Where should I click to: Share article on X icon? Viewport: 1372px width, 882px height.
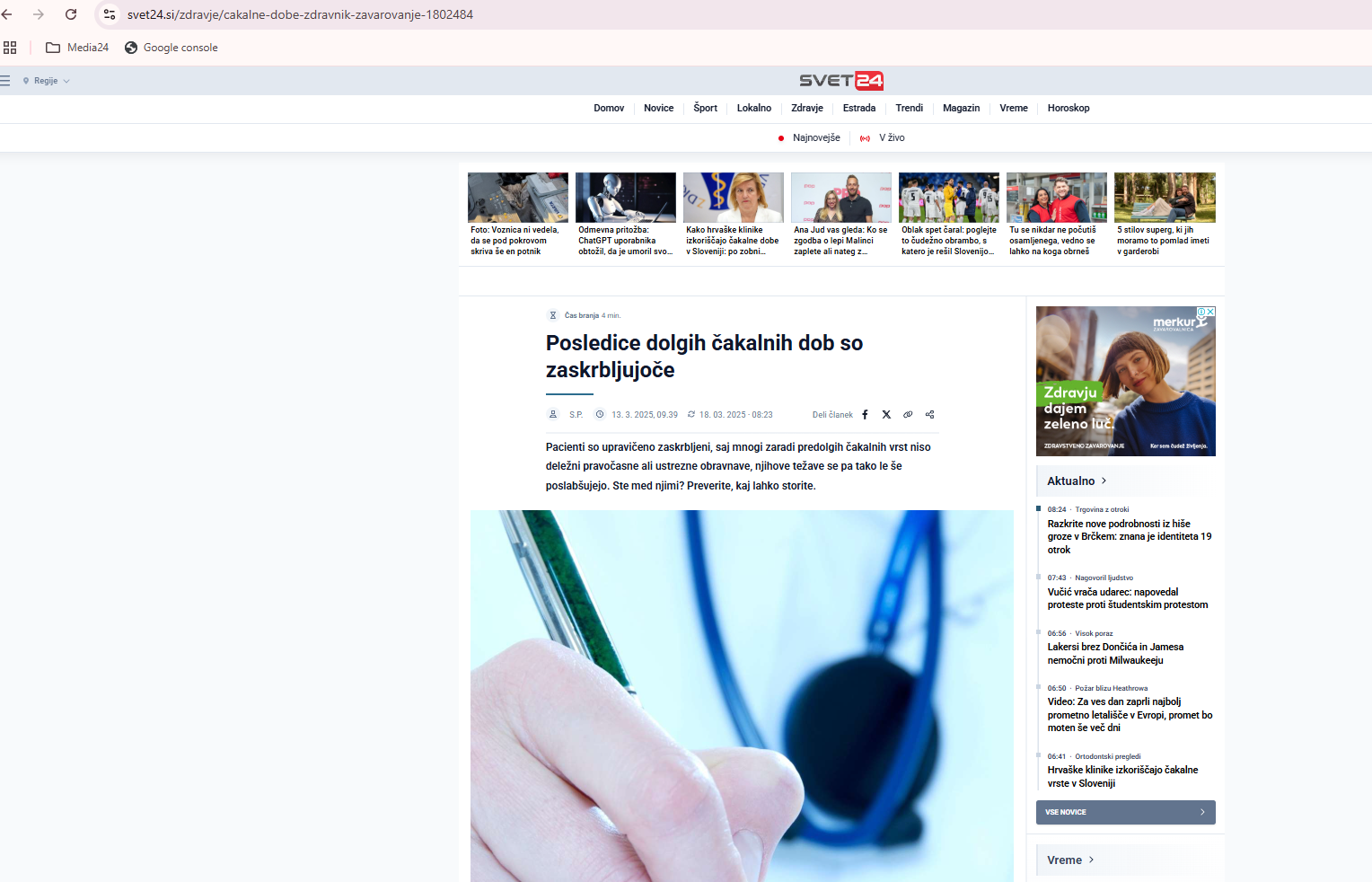886,415
